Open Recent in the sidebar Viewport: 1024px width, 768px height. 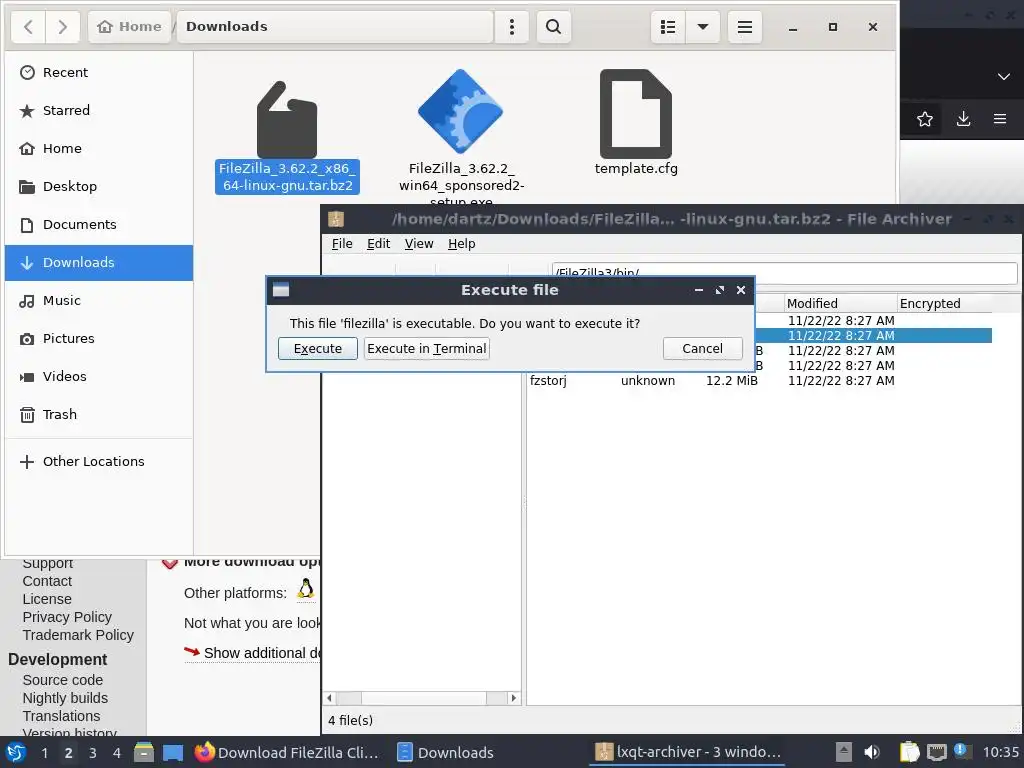point(99,72)
